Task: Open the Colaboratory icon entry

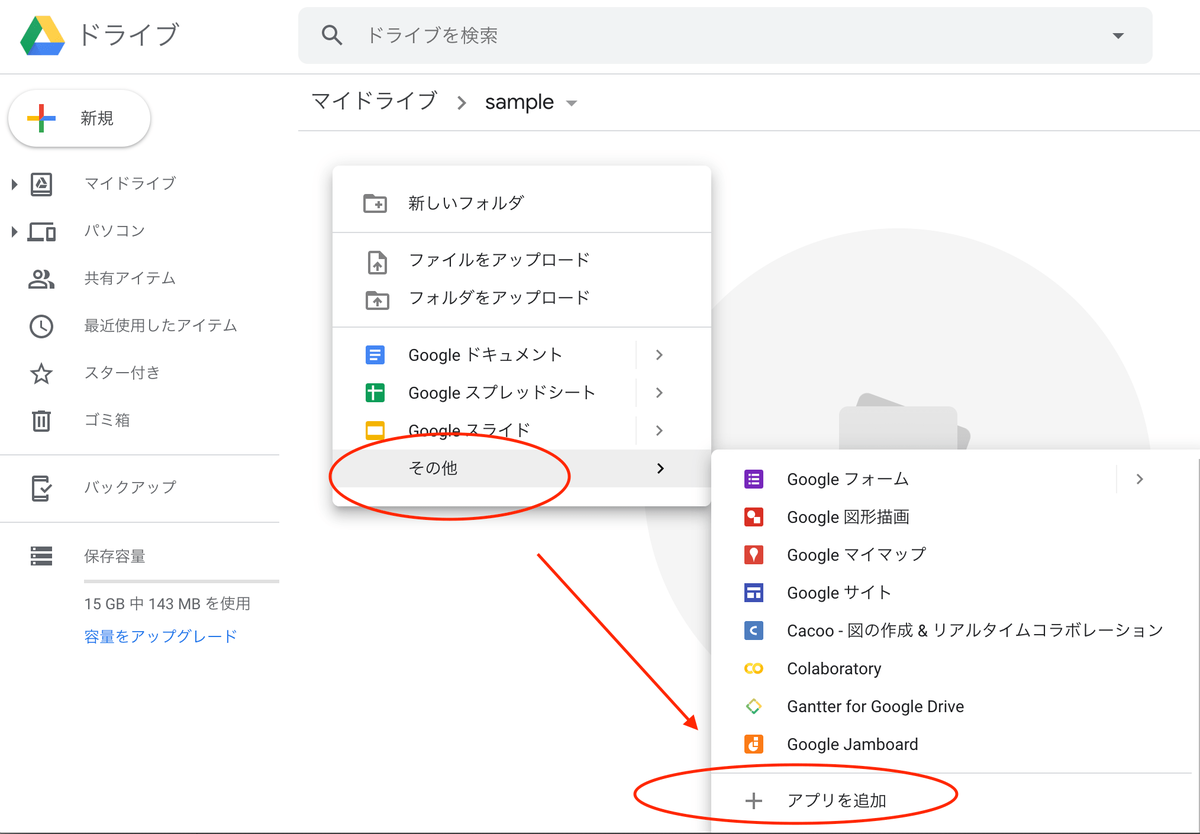Action: pyautogui.click(x=754, y=668)
